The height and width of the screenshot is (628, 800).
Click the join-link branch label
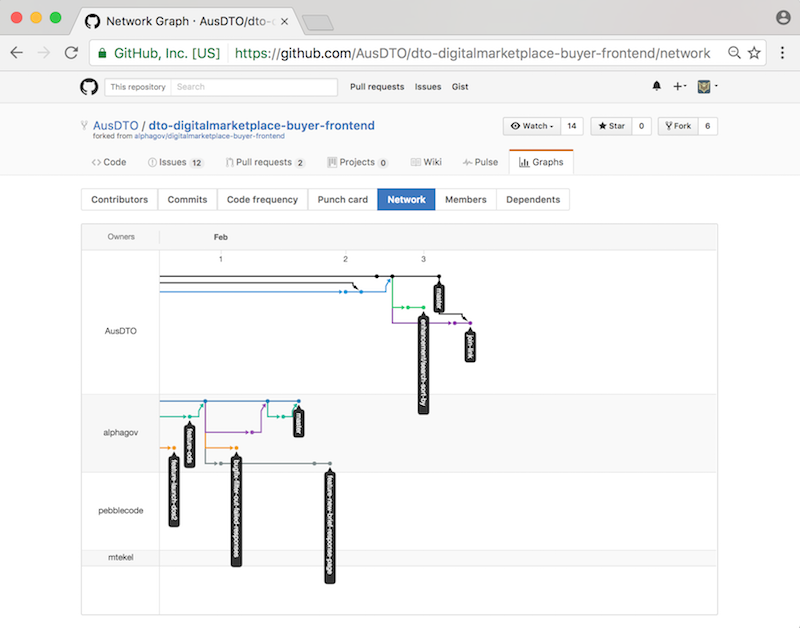470,347
